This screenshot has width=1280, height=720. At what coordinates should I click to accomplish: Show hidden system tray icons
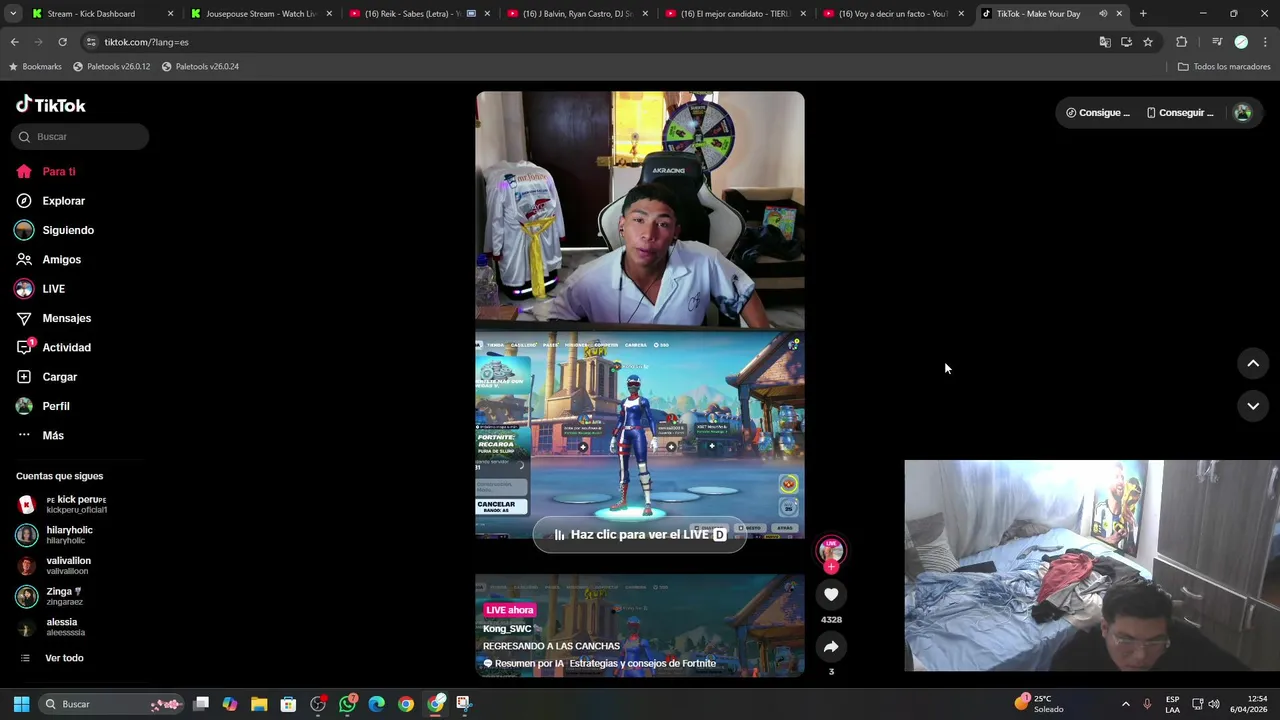[x=1125, y=704]
